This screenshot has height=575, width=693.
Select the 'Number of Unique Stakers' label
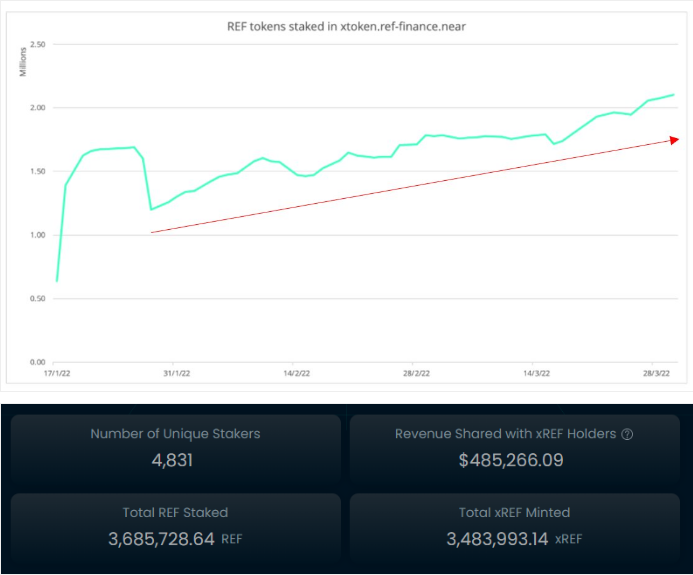click(x=175, y=434)
